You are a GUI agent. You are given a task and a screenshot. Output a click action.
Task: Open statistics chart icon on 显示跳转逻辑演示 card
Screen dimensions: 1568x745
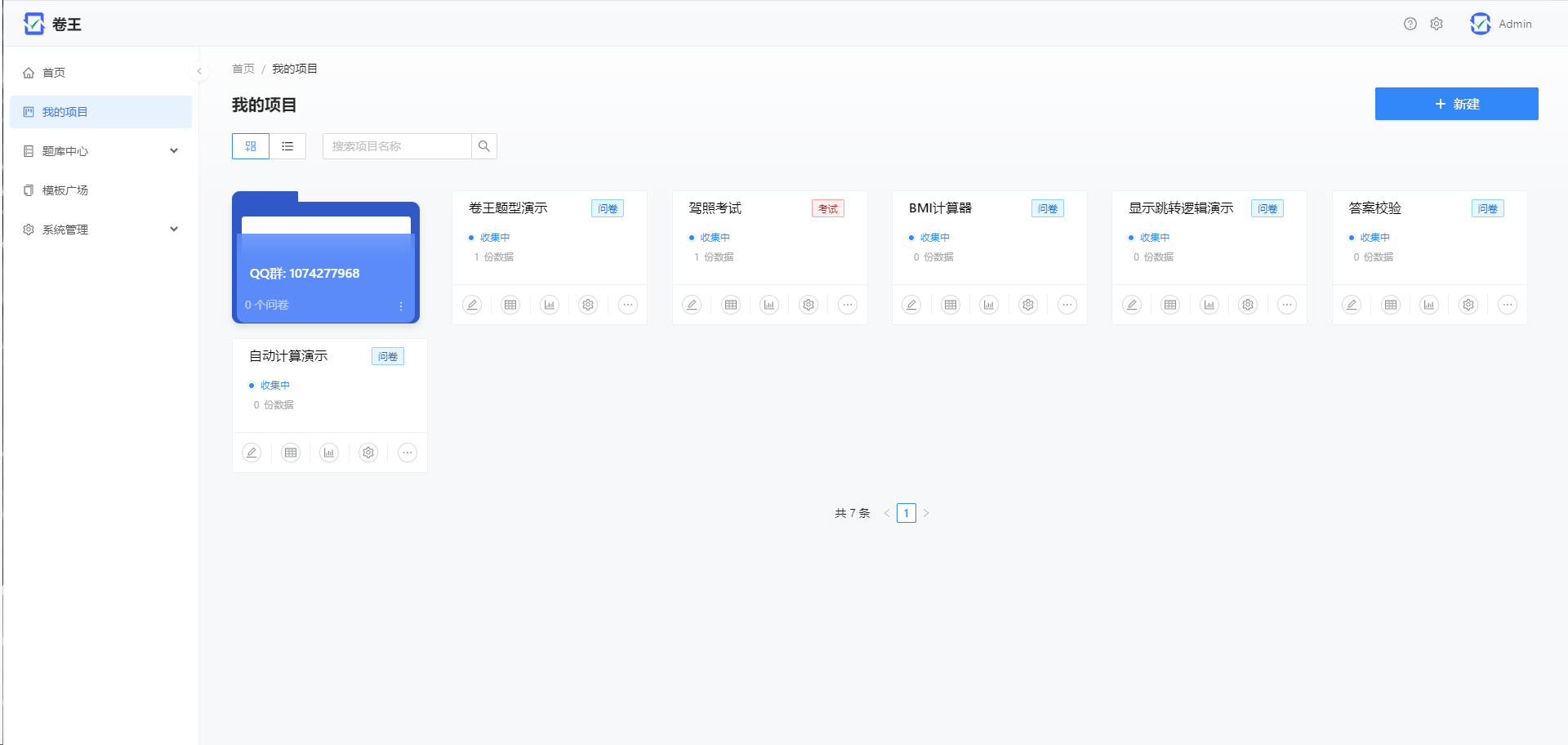1209,305
